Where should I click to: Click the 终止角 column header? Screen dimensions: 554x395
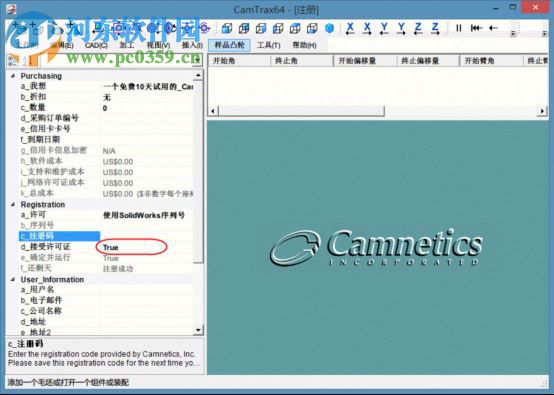click(x=302, y=61)
